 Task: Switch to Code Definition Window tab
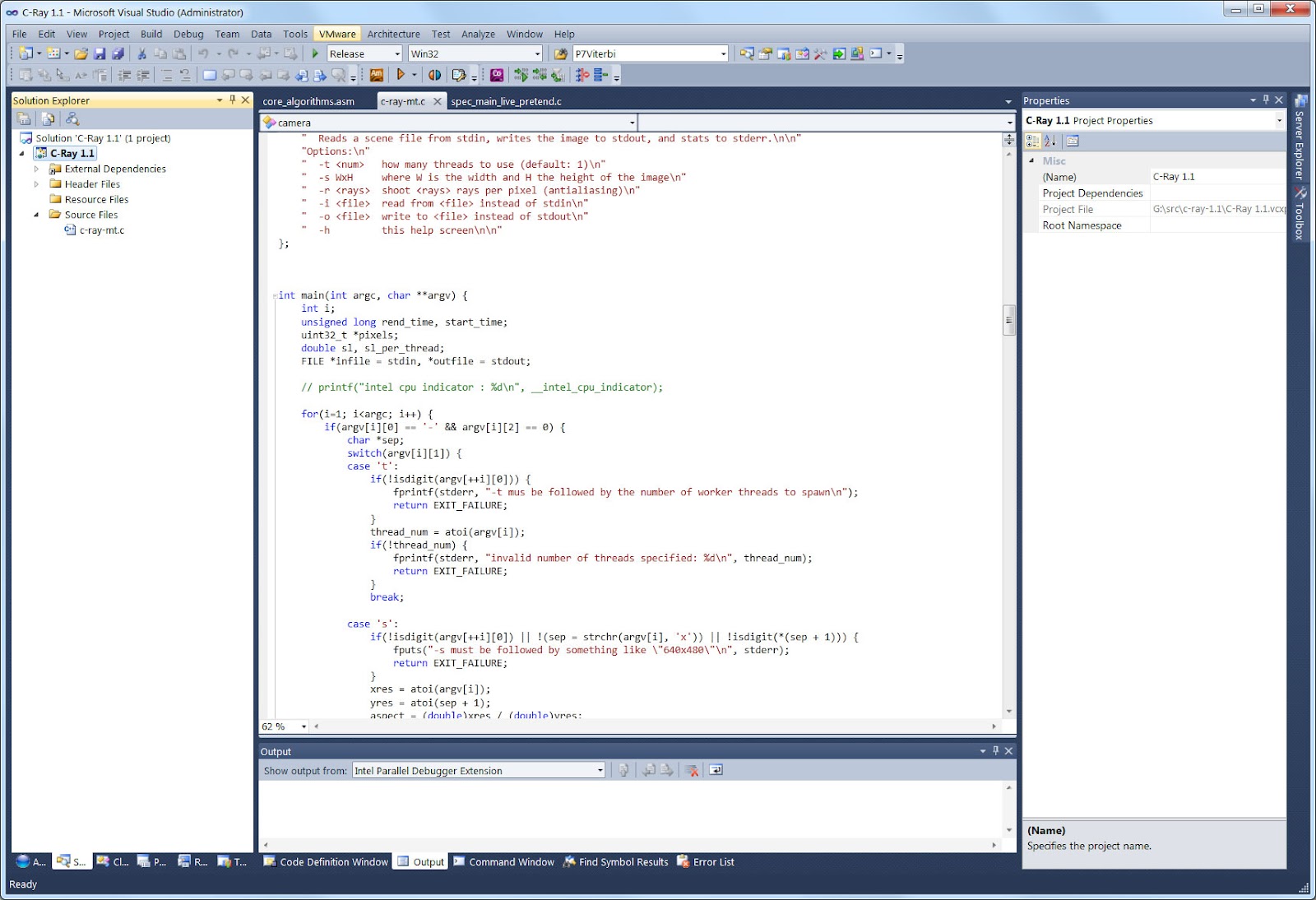click(326, 861)
